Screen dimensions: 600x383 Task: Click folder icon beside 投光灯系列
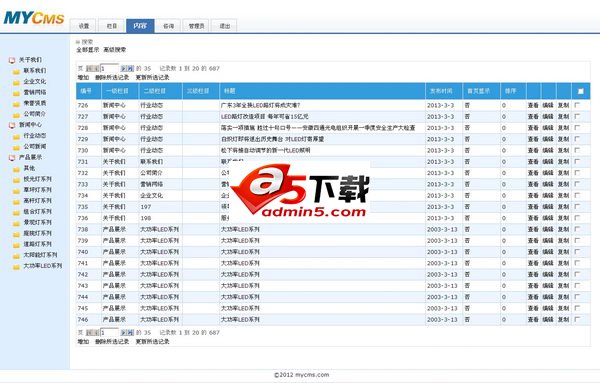(x=16, y=179)
